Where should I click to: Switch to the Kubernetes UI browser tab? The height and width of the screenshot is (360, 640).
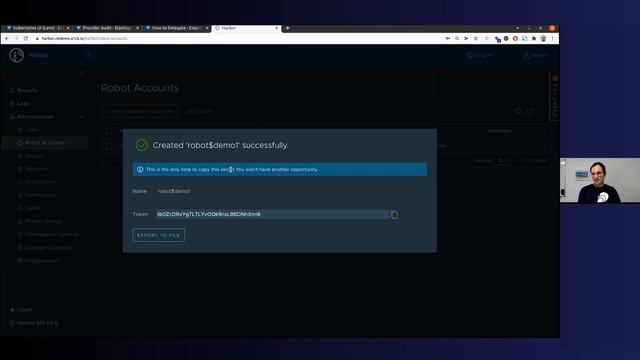point(38,28)
